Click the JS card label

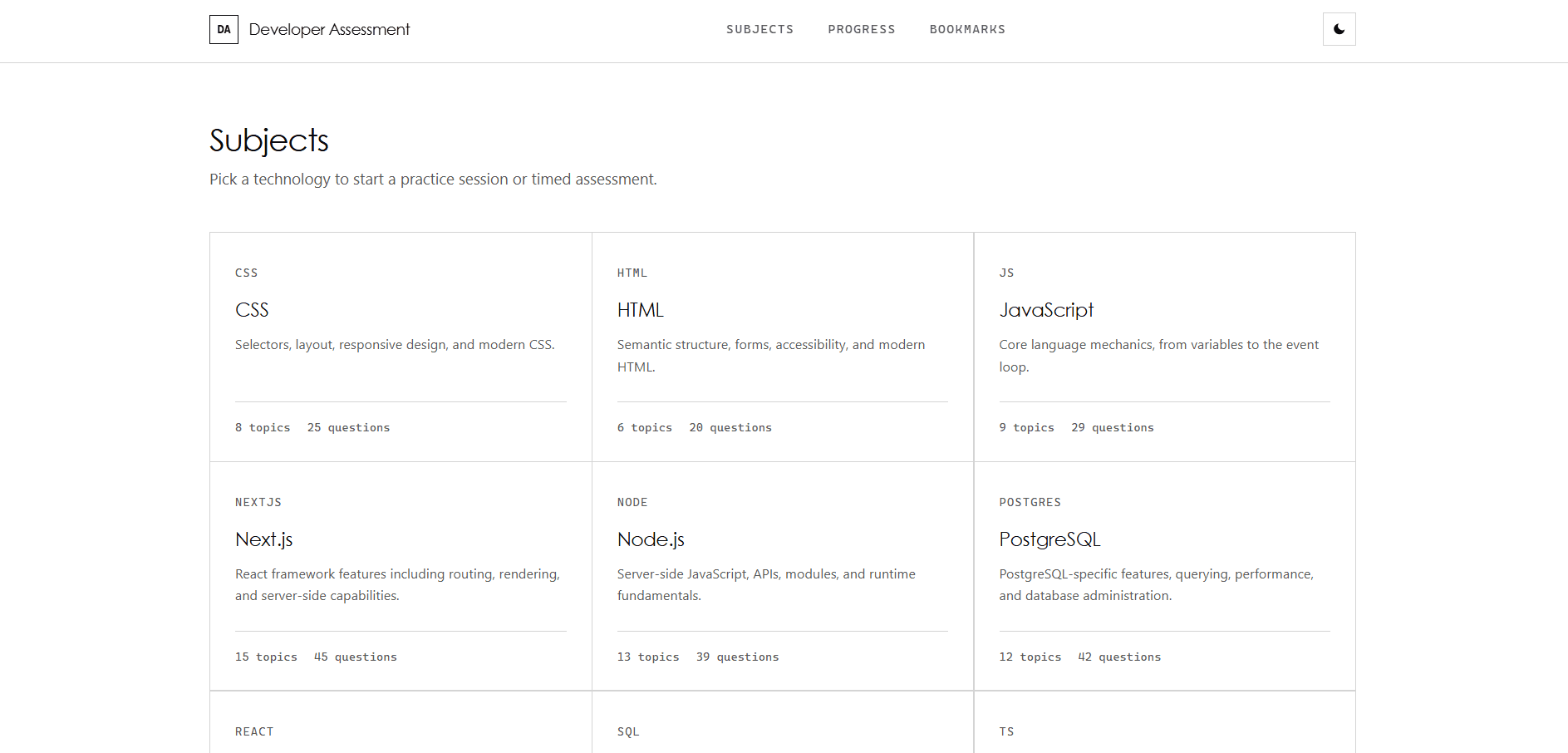[x=1006, y=273]
